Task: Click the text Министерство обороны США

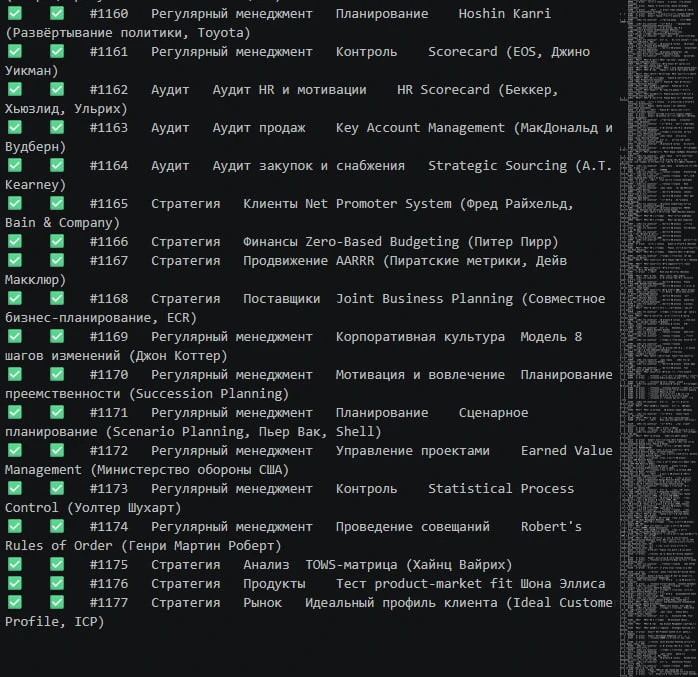Action: (189, 470)
